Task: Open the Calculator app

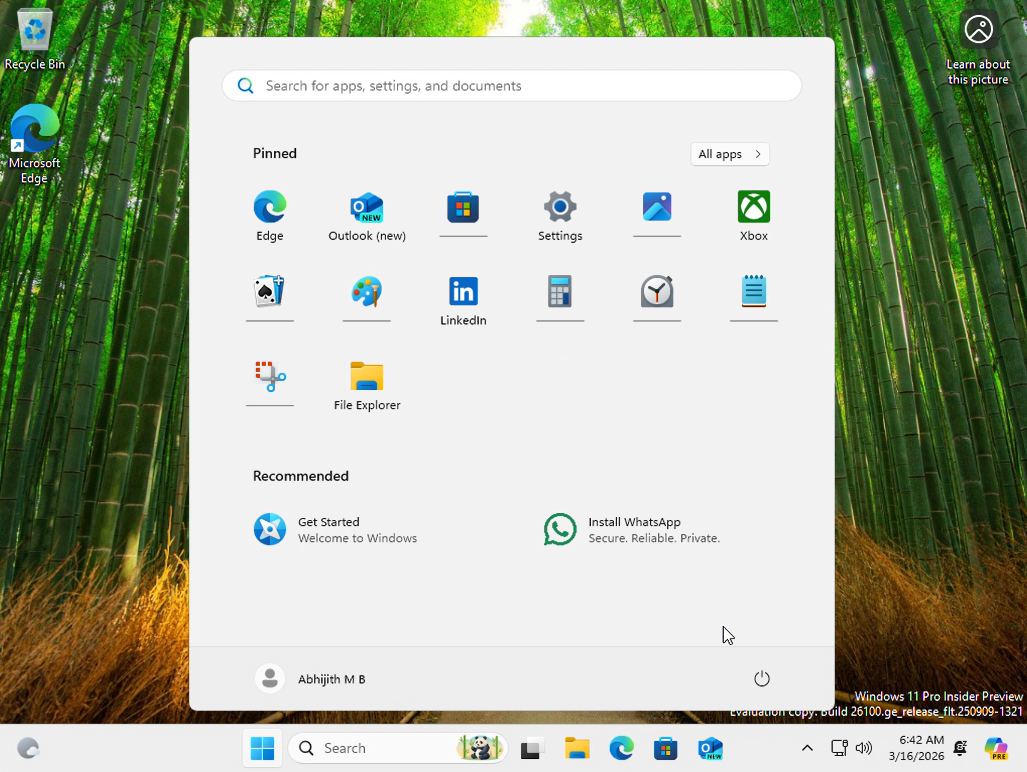Action: (x=560, y=292)
